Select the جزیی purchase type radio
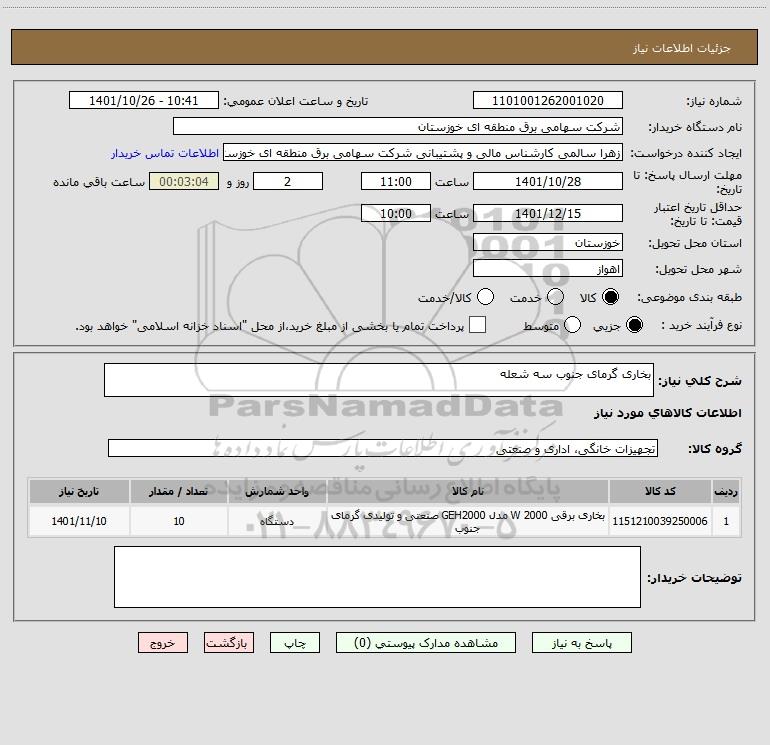Image resolution: width=770 pixels, height=745 pixels. coord(634,325)
